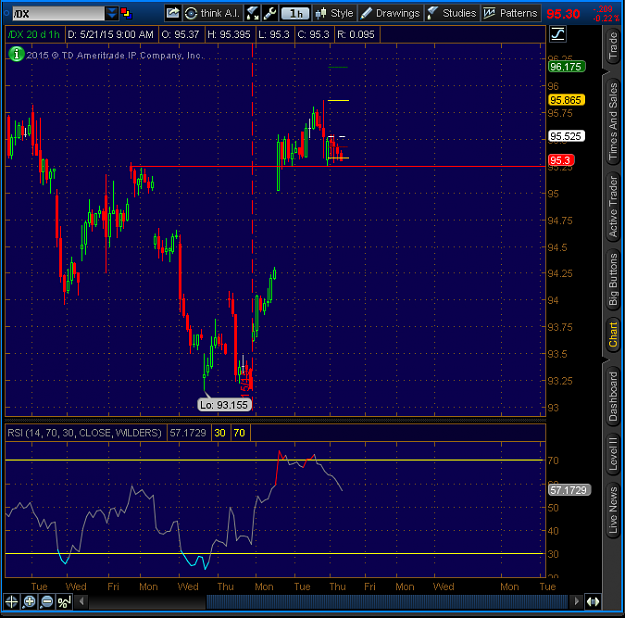Viewport: 625px width, 618px height.
Task: Click the green 96.175 price bubble
Action: coord(566,67)
